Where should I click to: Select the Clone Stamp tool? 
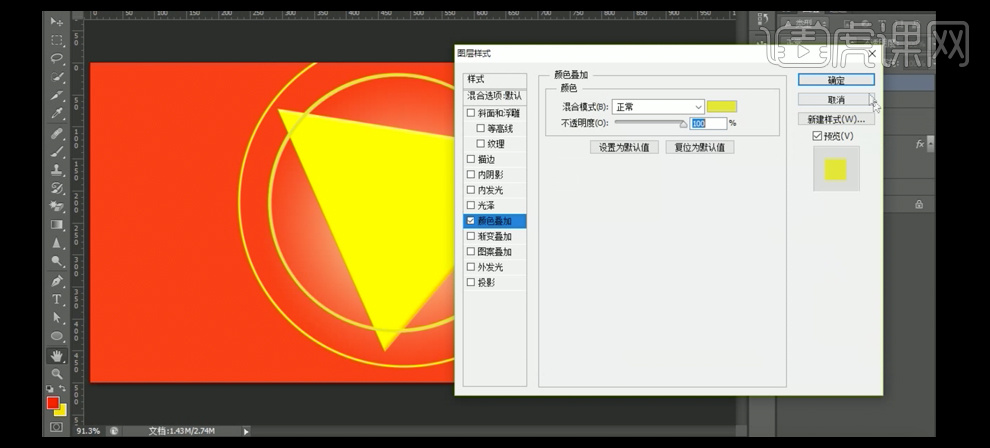click(x=57, y=170)
